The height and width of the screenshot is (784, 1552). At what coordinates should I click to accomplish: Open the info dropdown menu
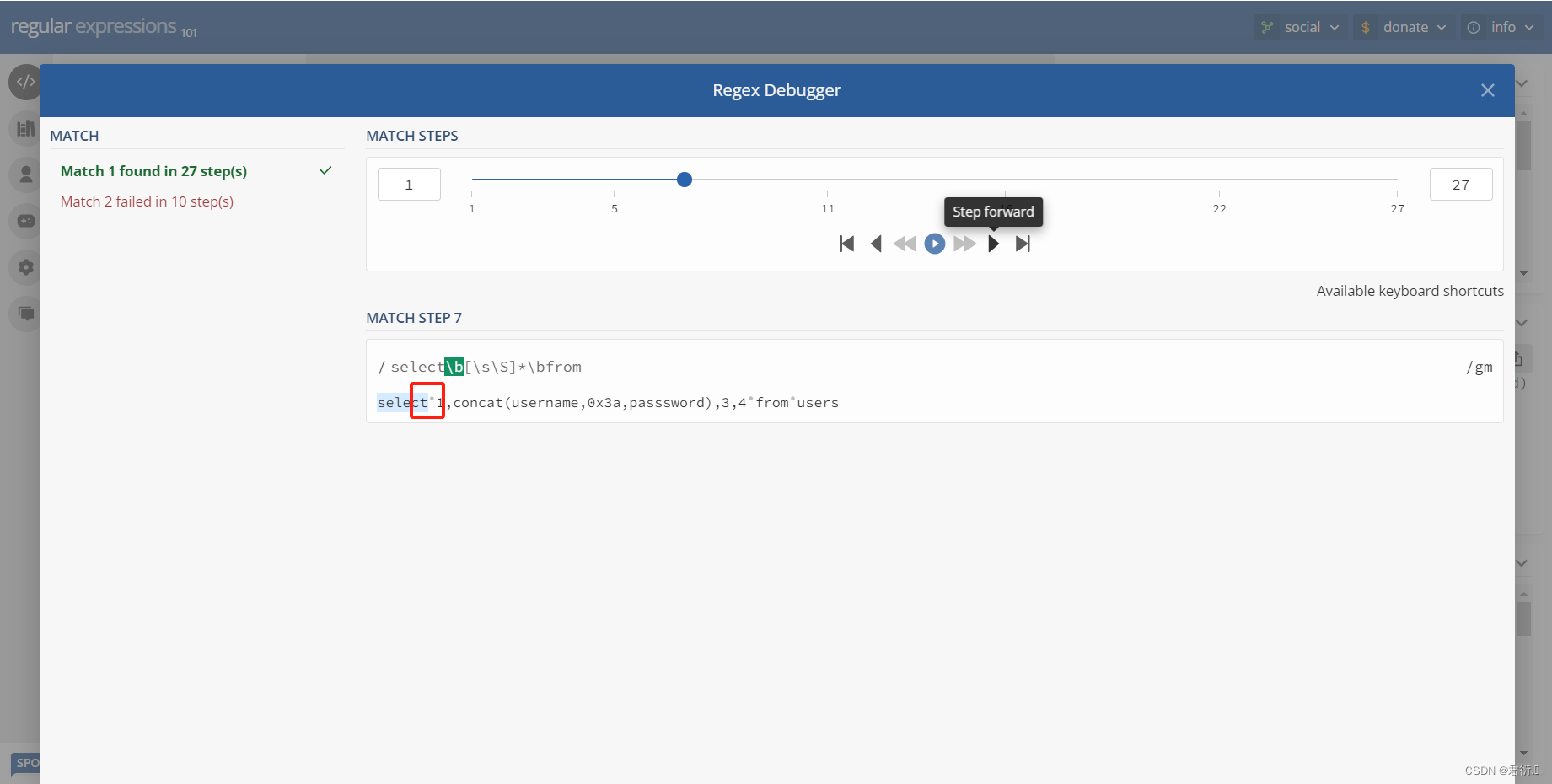(x=1501, y=27)
